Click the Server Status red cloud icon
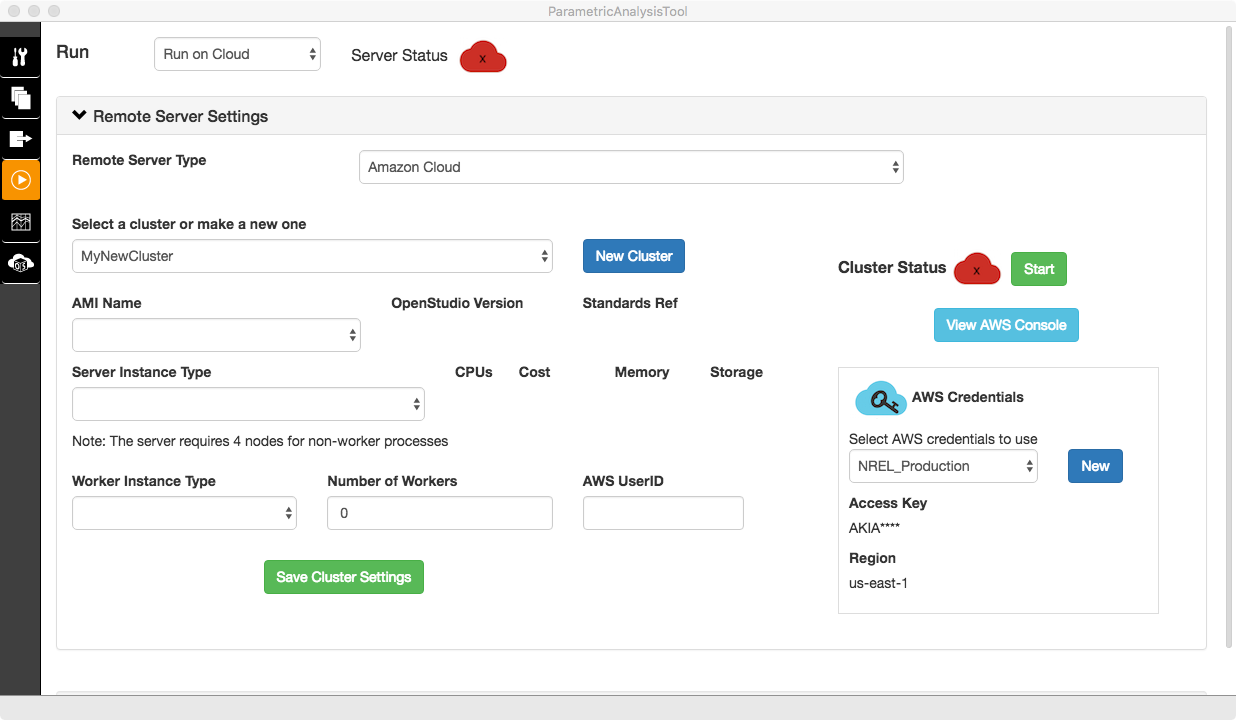The image size is (1236, 720). click(483, 58)
